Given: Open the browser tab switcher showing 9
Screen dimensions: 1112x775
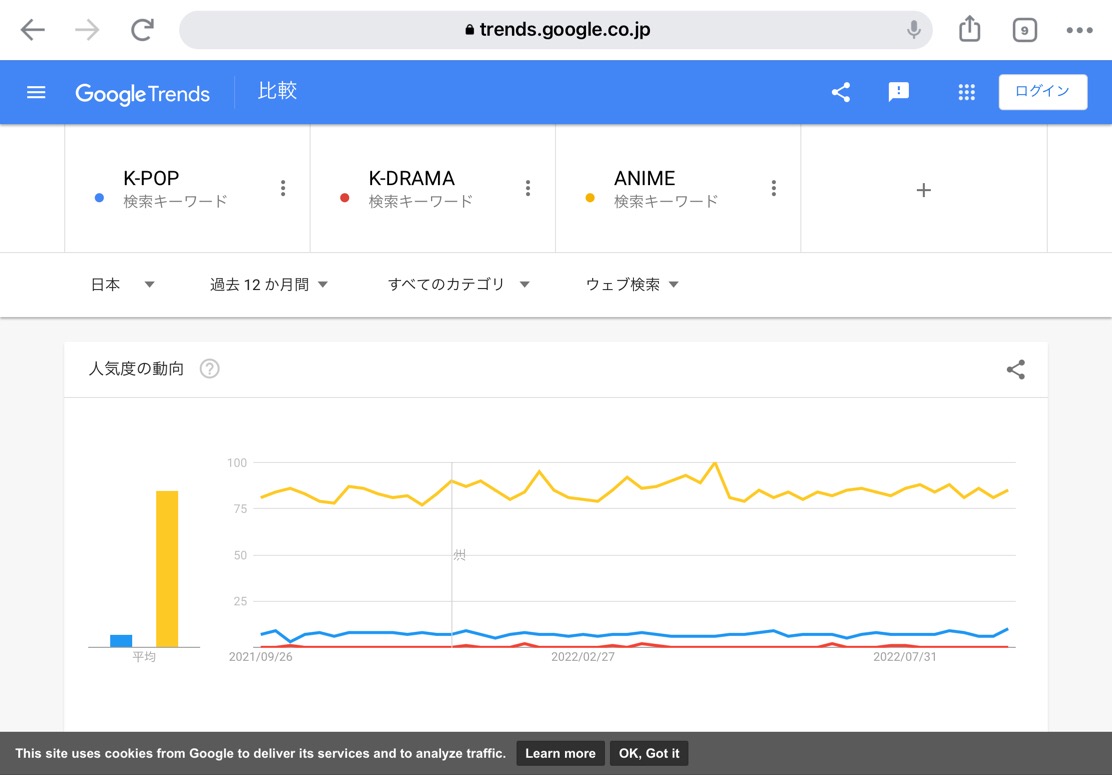Looking at the screenshot, I should [x=1024, y=30].
